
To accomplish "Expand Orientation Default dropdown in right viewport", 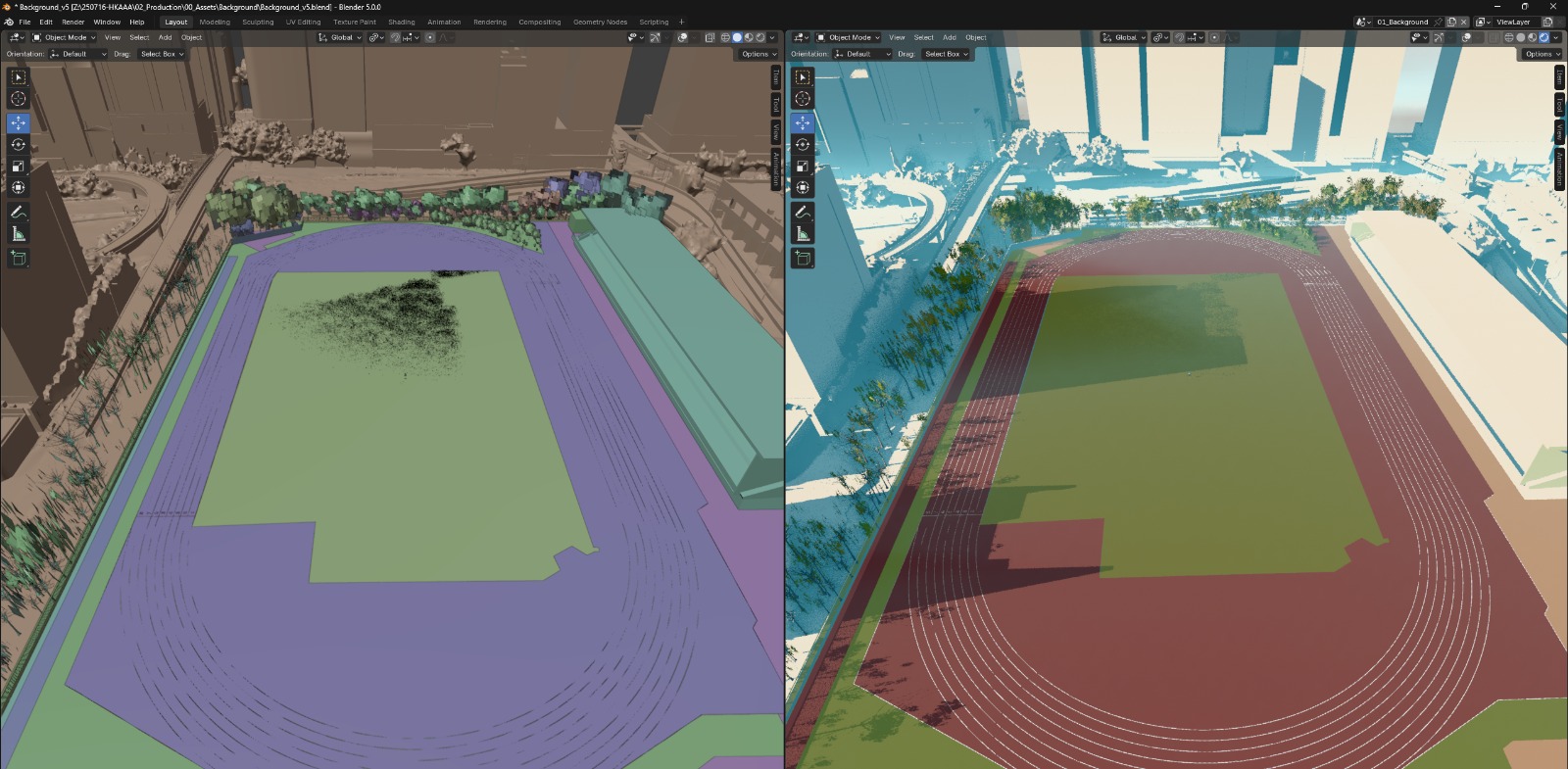I will coord(862,54).
